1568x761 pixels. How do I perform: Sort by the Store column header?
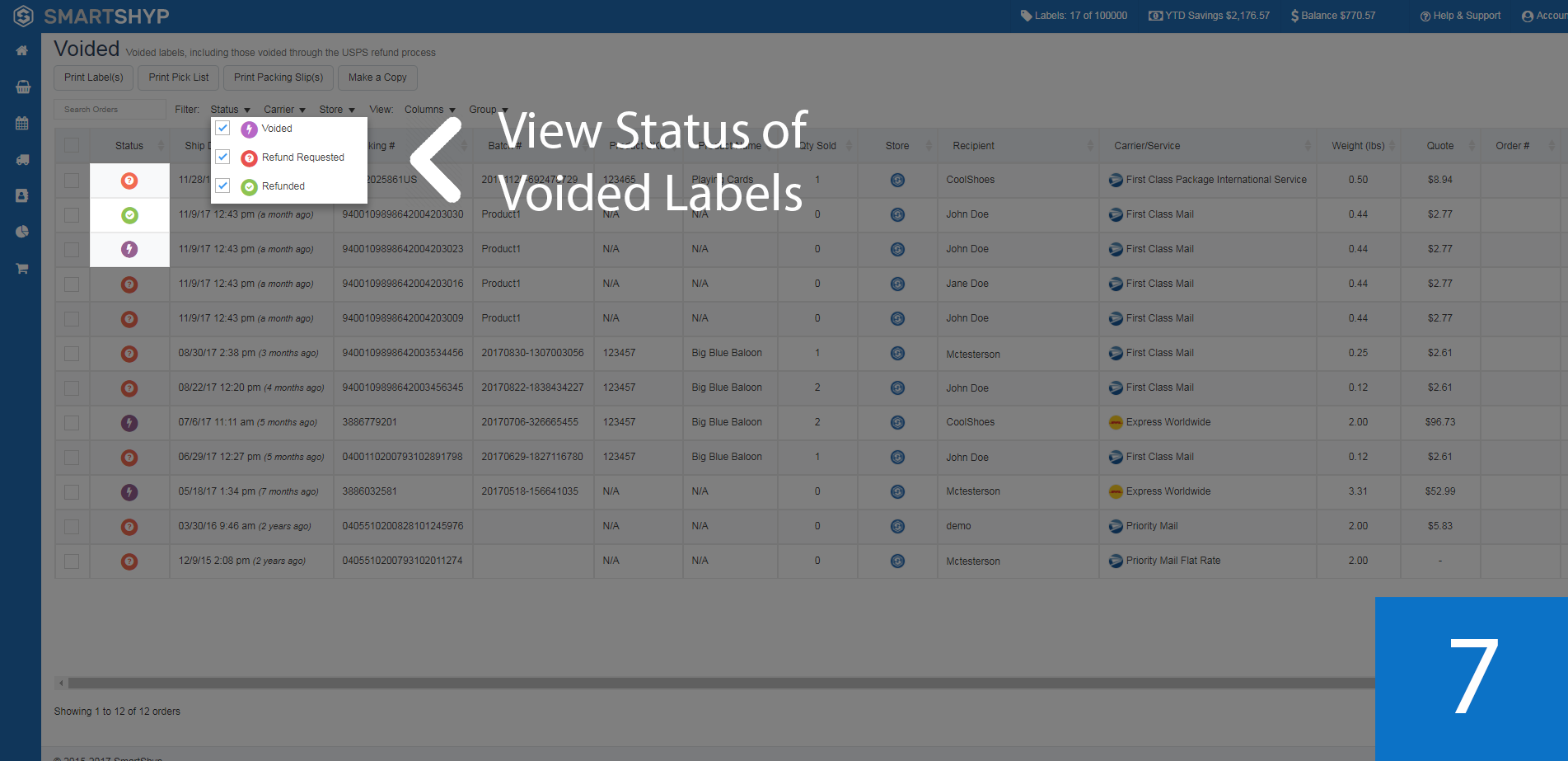(897, 146)
